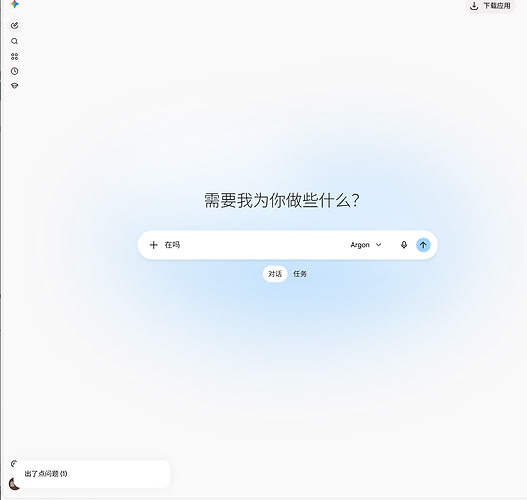Activate the microphone voice input

(404, 245)
